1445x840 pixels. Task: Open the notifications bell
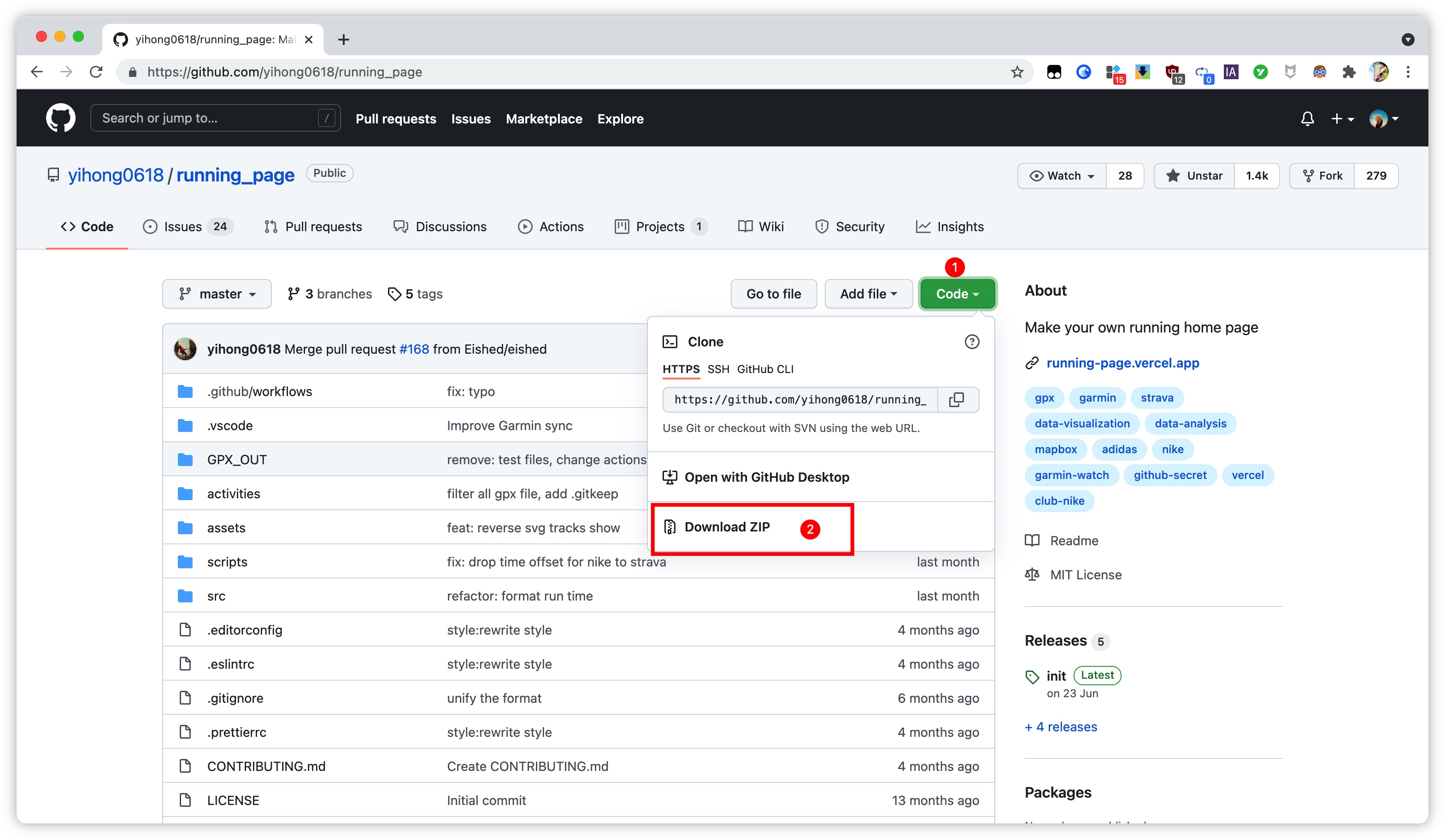coord(1307,119)
